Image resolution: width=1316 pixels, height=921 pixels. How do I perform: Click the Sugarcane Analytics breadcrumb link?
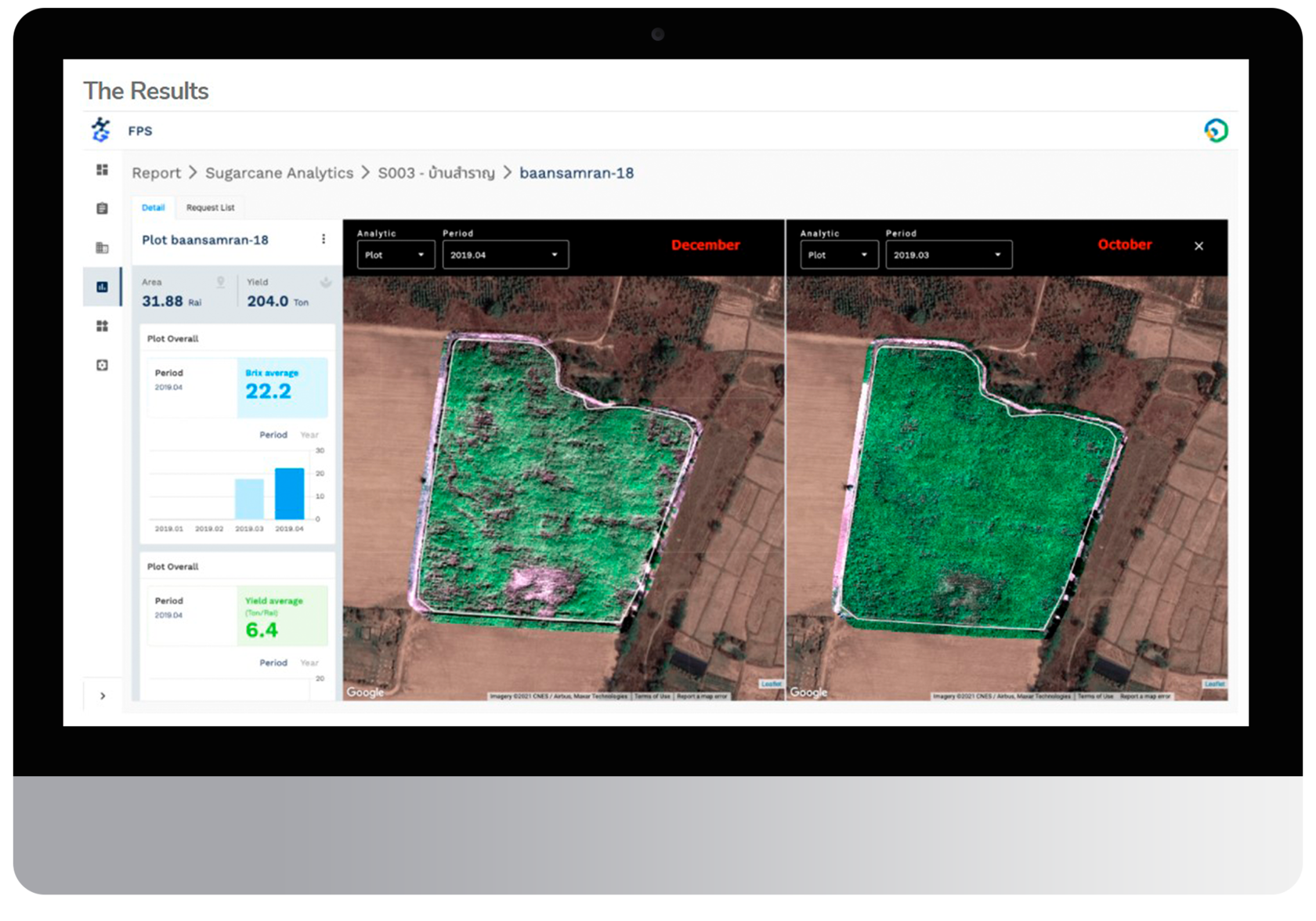tap(279, 172)
